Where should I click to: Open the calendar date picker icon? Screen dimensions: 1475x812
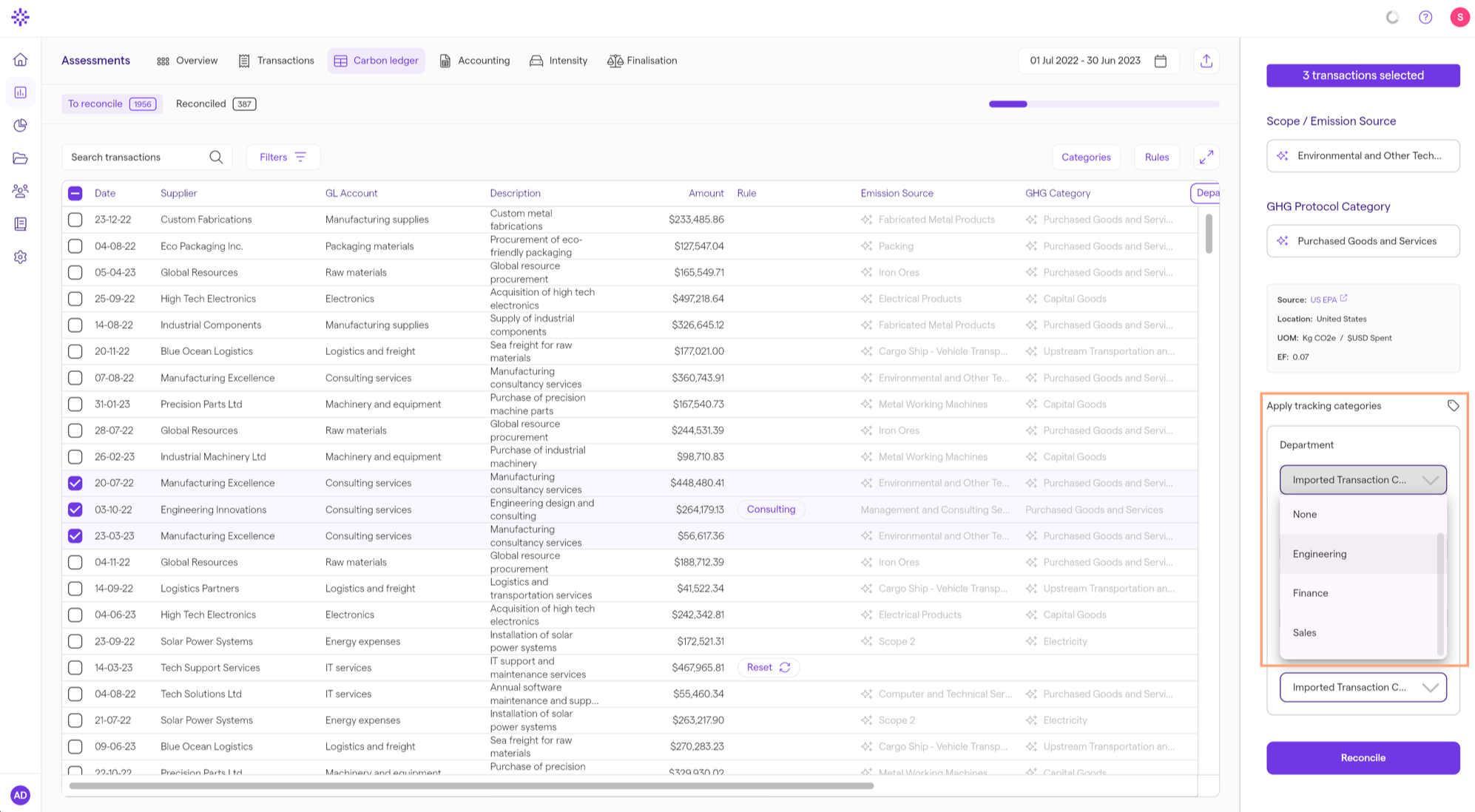(x=1161, y=61)
